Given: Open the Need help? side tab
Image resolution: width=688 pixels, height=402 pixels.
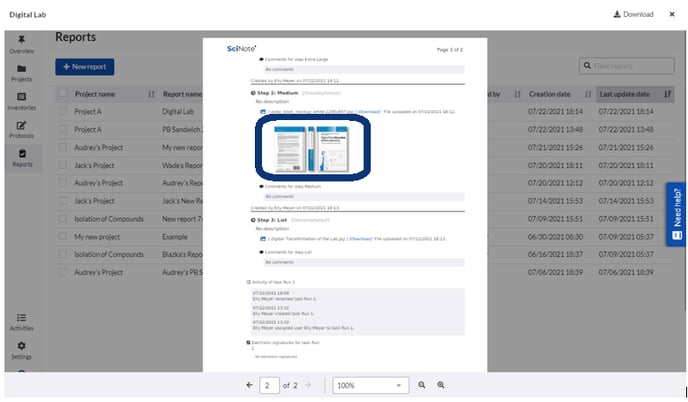Looking at the screenshot, I should (676, 214).
